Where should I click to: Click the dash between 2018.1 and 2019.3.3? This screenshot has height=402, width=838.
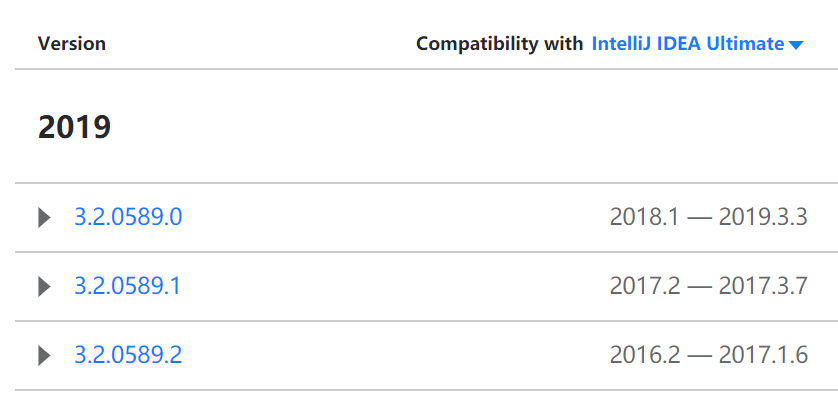(700, 218)
